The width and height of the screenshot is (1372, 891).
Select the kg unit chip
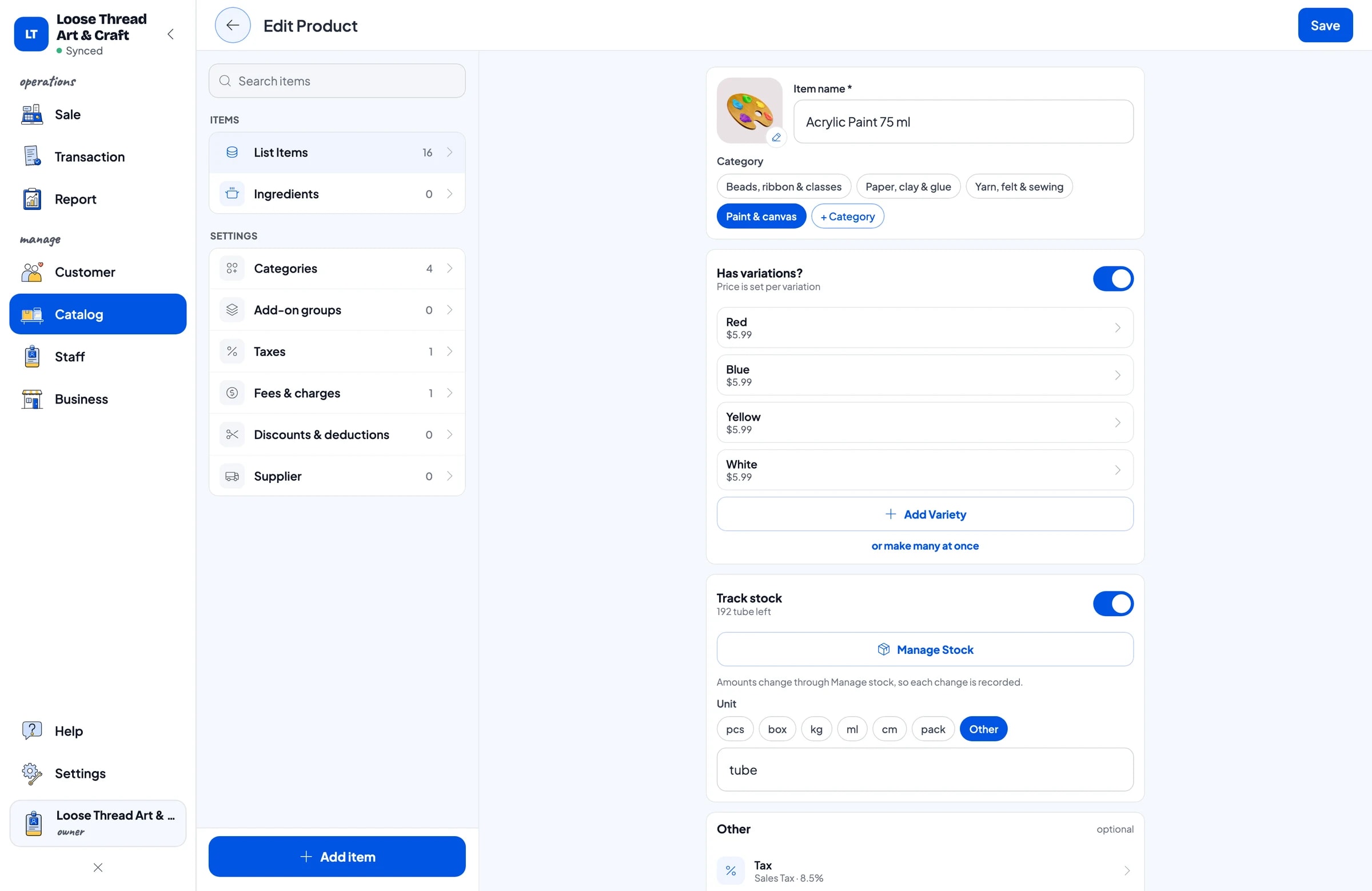tap(816, 729)
